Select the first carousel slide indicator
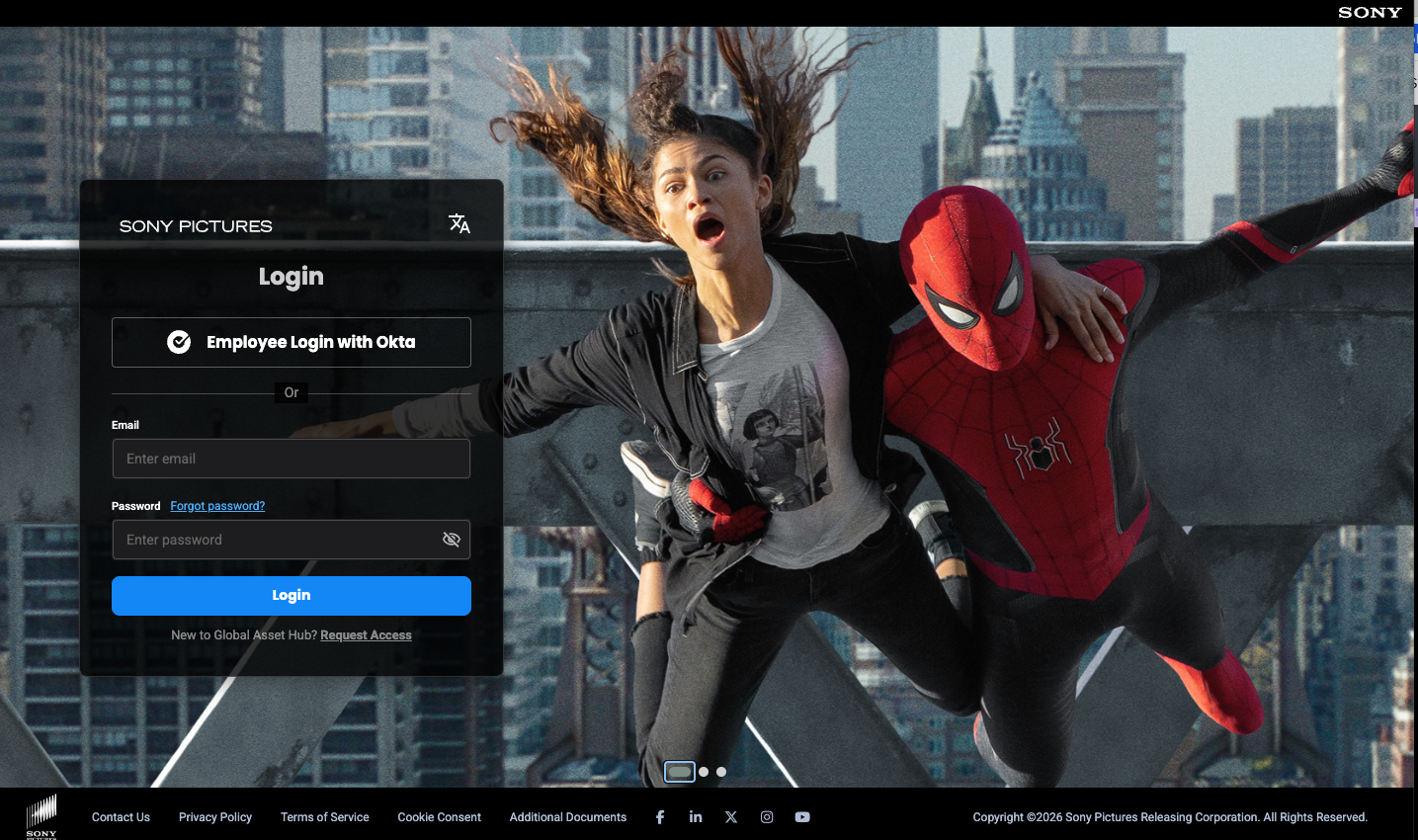 tap(680, 772)
